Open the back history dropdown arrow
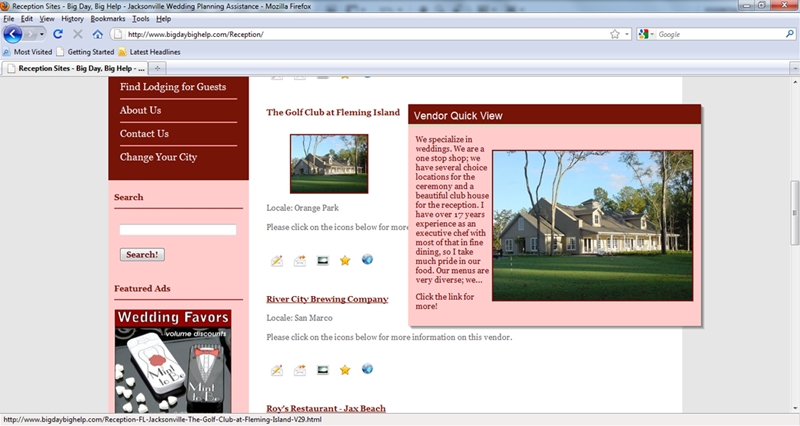 [x=42, y=34]
